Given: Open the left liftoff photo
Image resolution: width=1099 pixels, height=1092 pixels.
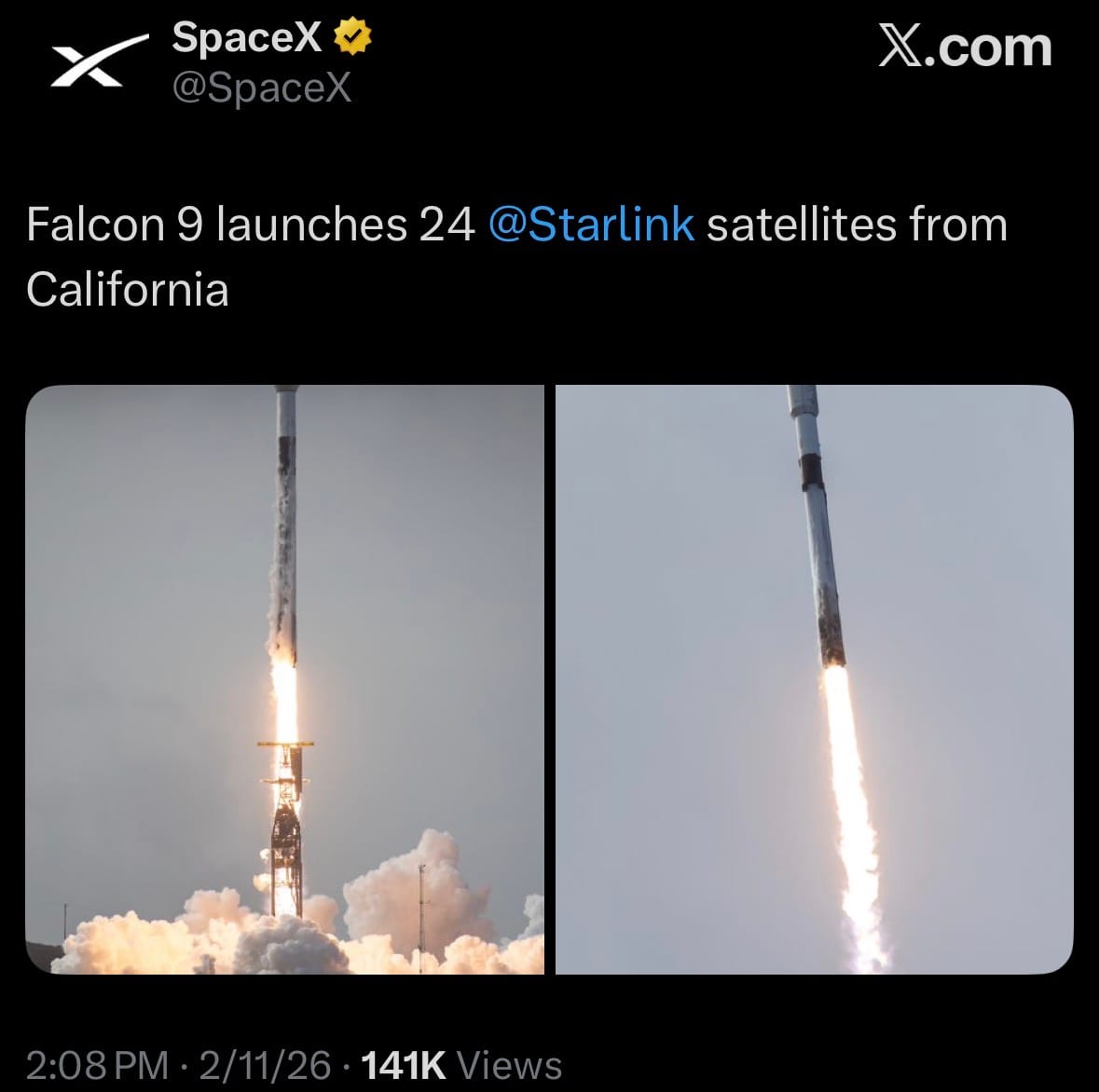Looking at the screenshot, I should [284, 679].
